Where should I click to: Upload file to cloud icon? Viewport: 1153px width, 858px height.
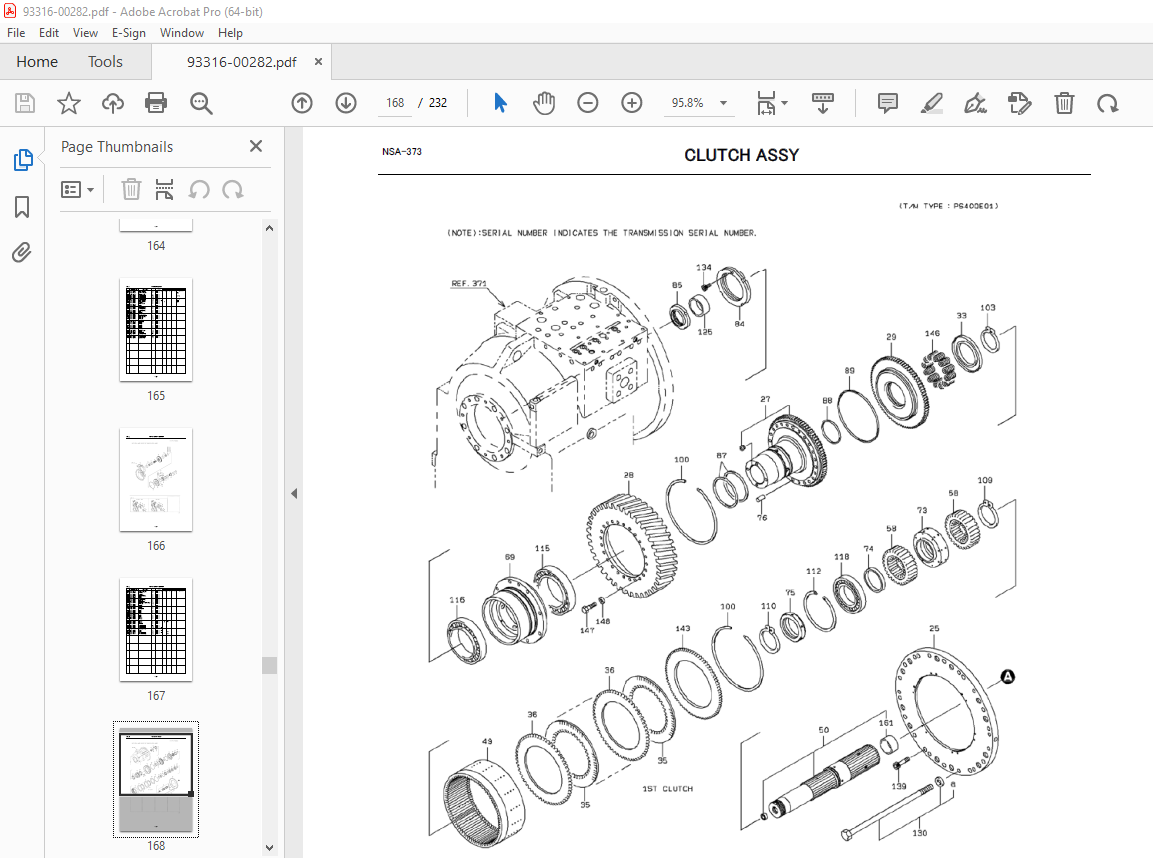click(113, 103)
